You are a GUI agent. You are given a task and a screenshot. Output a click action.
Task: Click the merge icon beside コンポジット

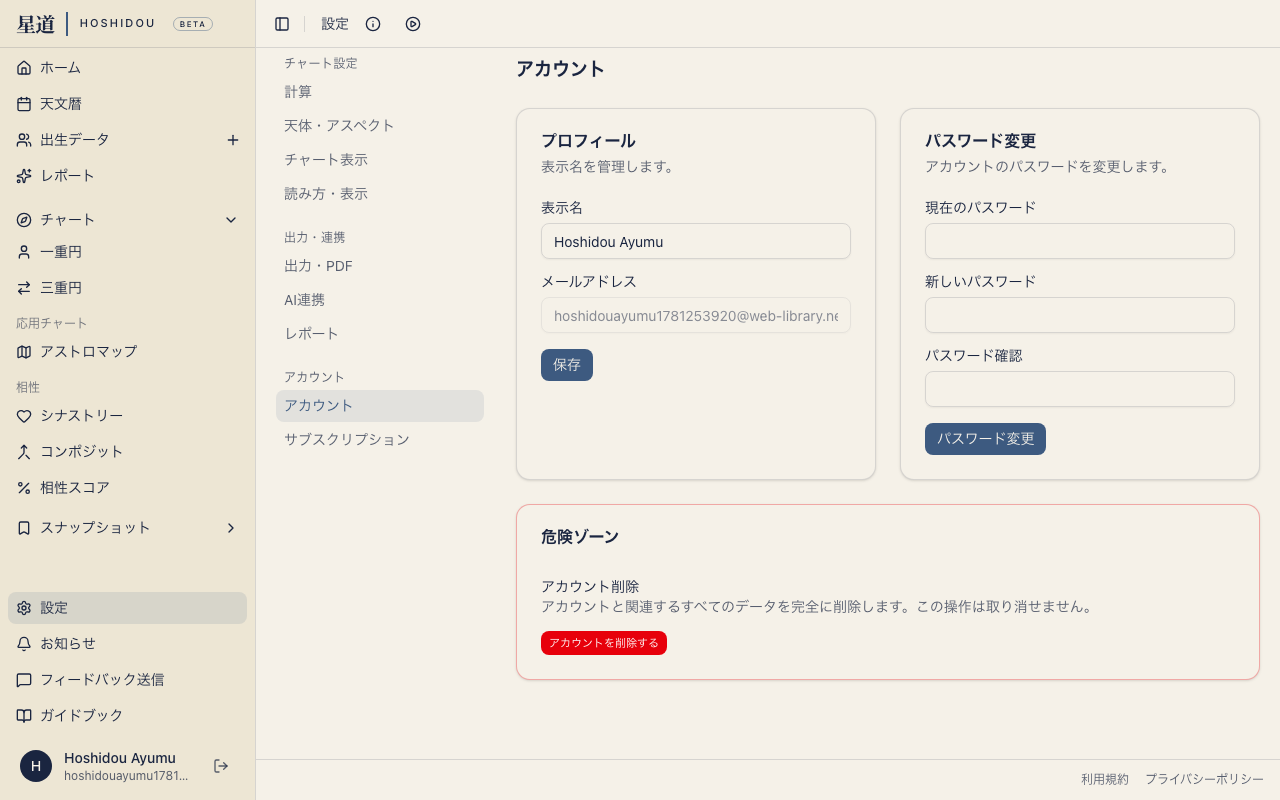pyautogui.click(x=24, y=452)
